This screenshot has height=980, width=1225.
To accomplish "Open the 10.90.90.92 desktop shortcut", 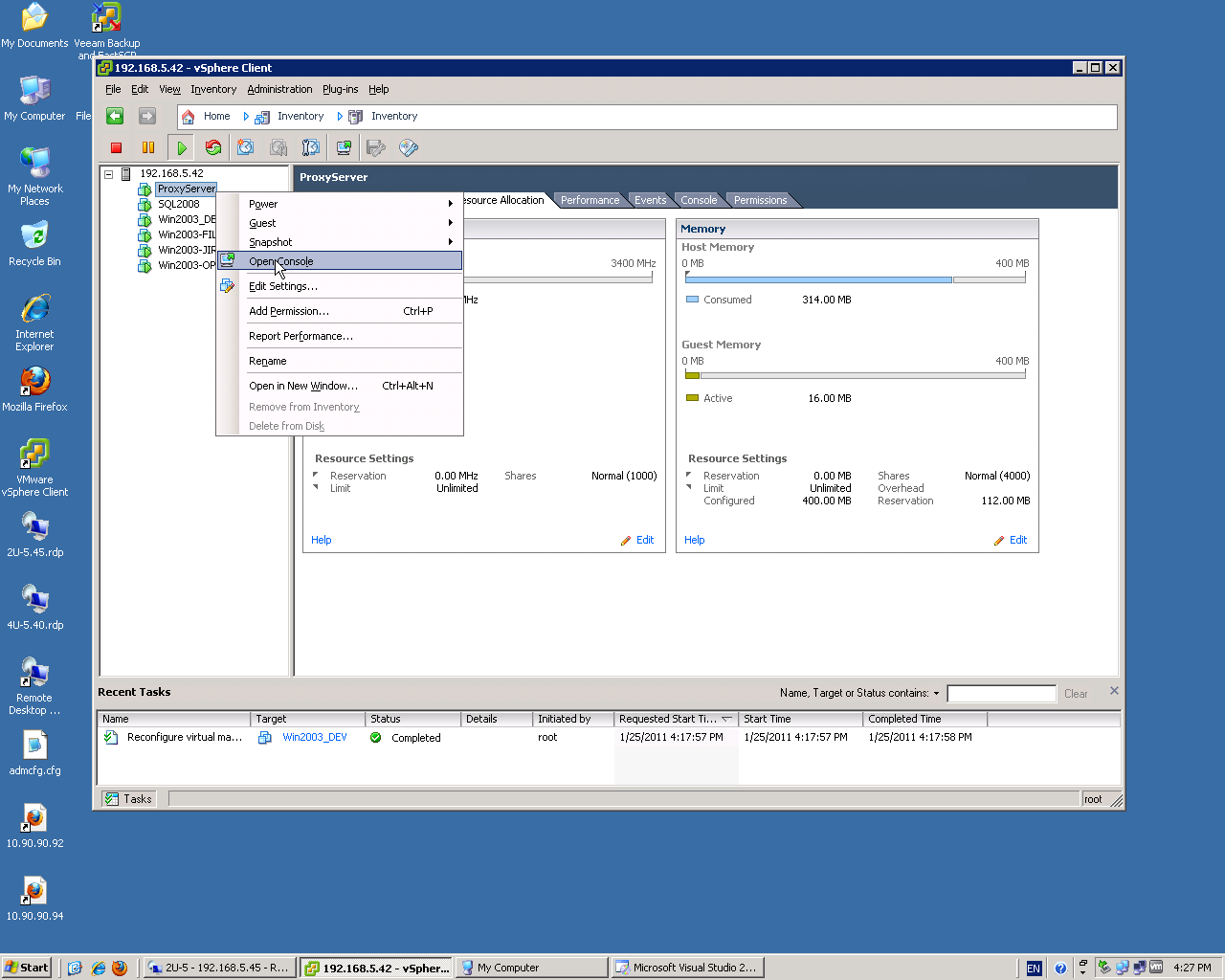I will click(34, 825).
